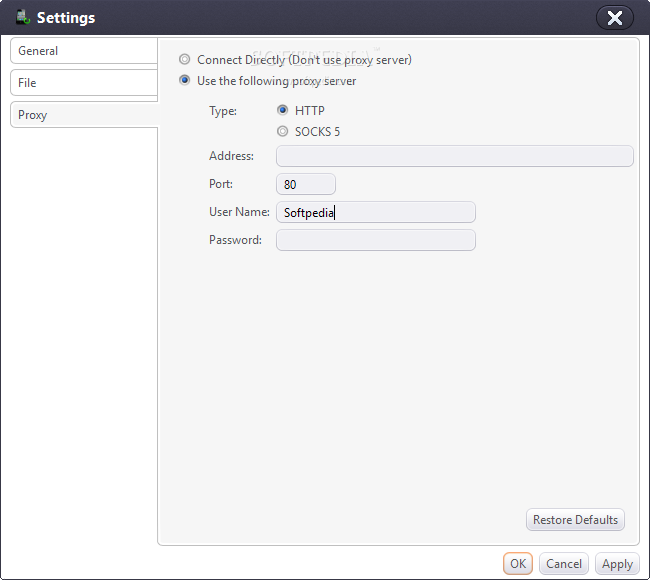The width and height of the screenshot is (650, 580).
Task: Click the Password: label
Action: 235,240
